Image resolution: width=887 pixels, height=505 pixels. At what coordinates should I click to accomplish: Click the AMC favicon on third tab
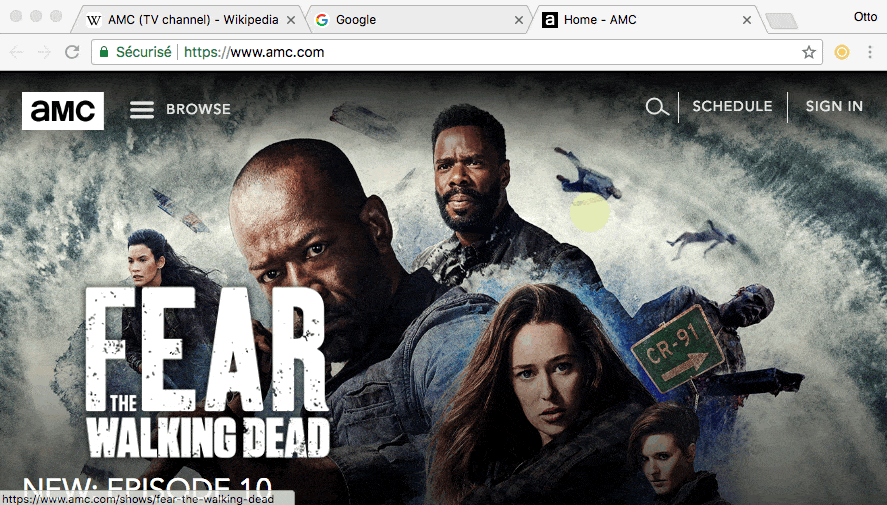point(550,20)
